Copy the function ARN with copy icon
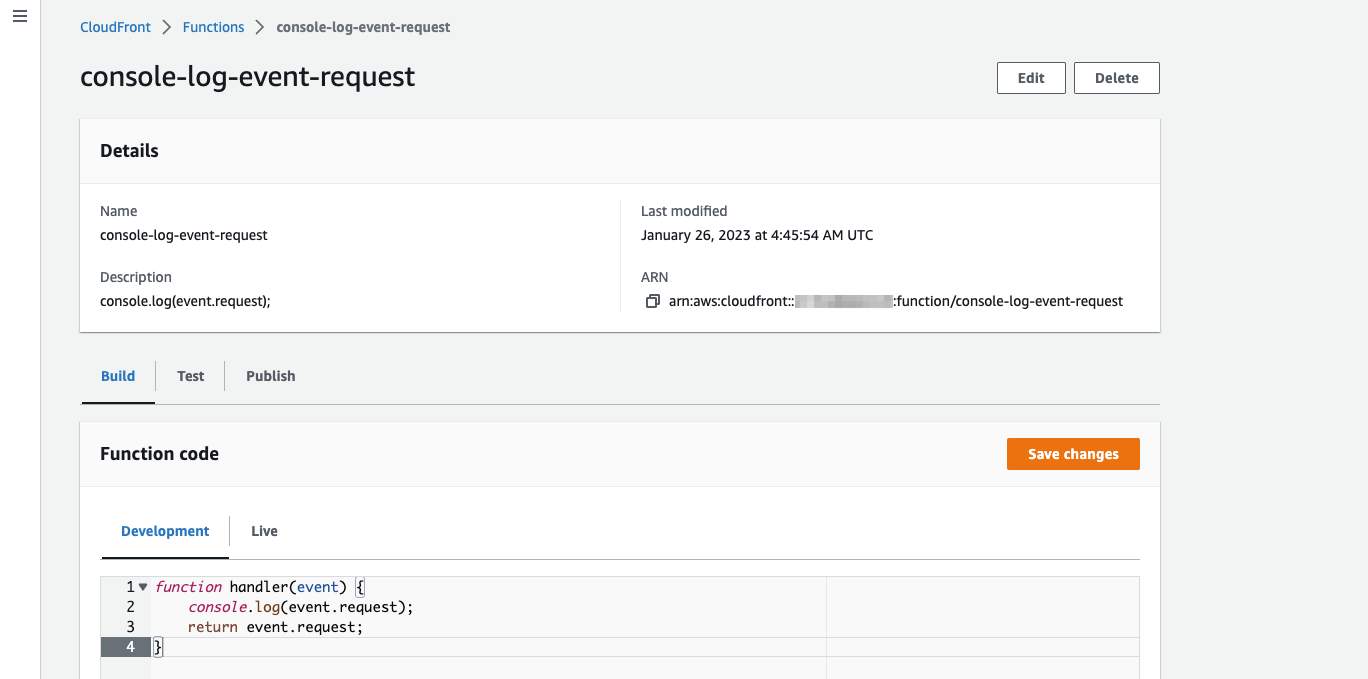The image size is (1368, 679). 652,301
